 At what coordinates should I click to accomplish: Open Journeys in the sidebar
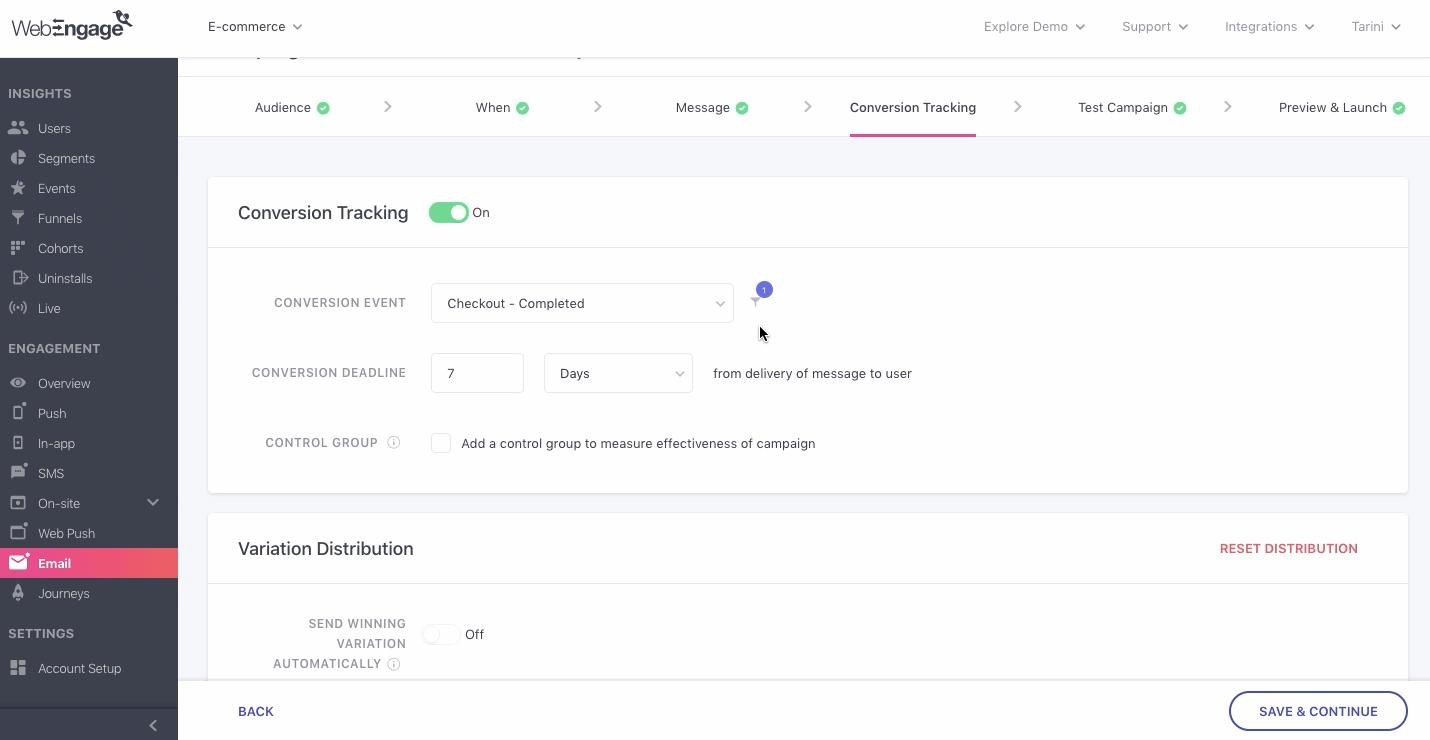click(89, 593)
